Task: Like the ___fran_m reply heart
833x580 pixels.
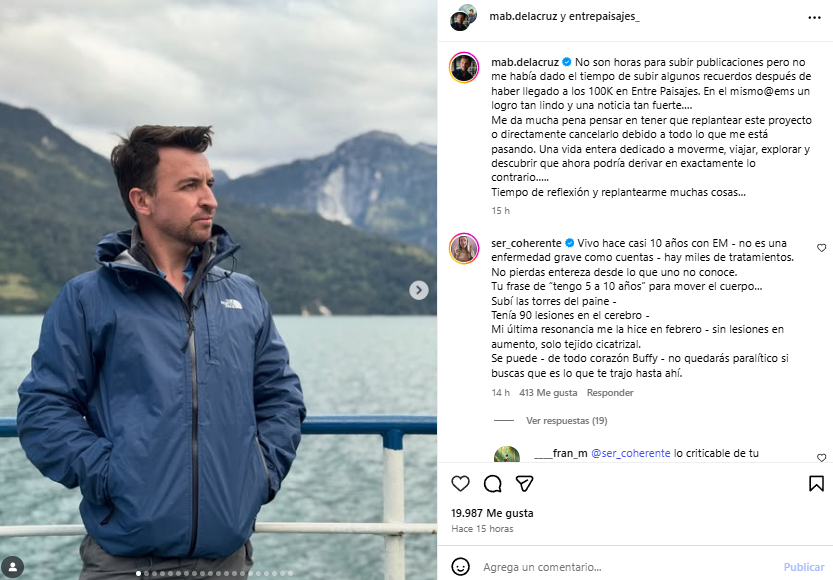Action: pyautogui.click(x=821, y=457)
